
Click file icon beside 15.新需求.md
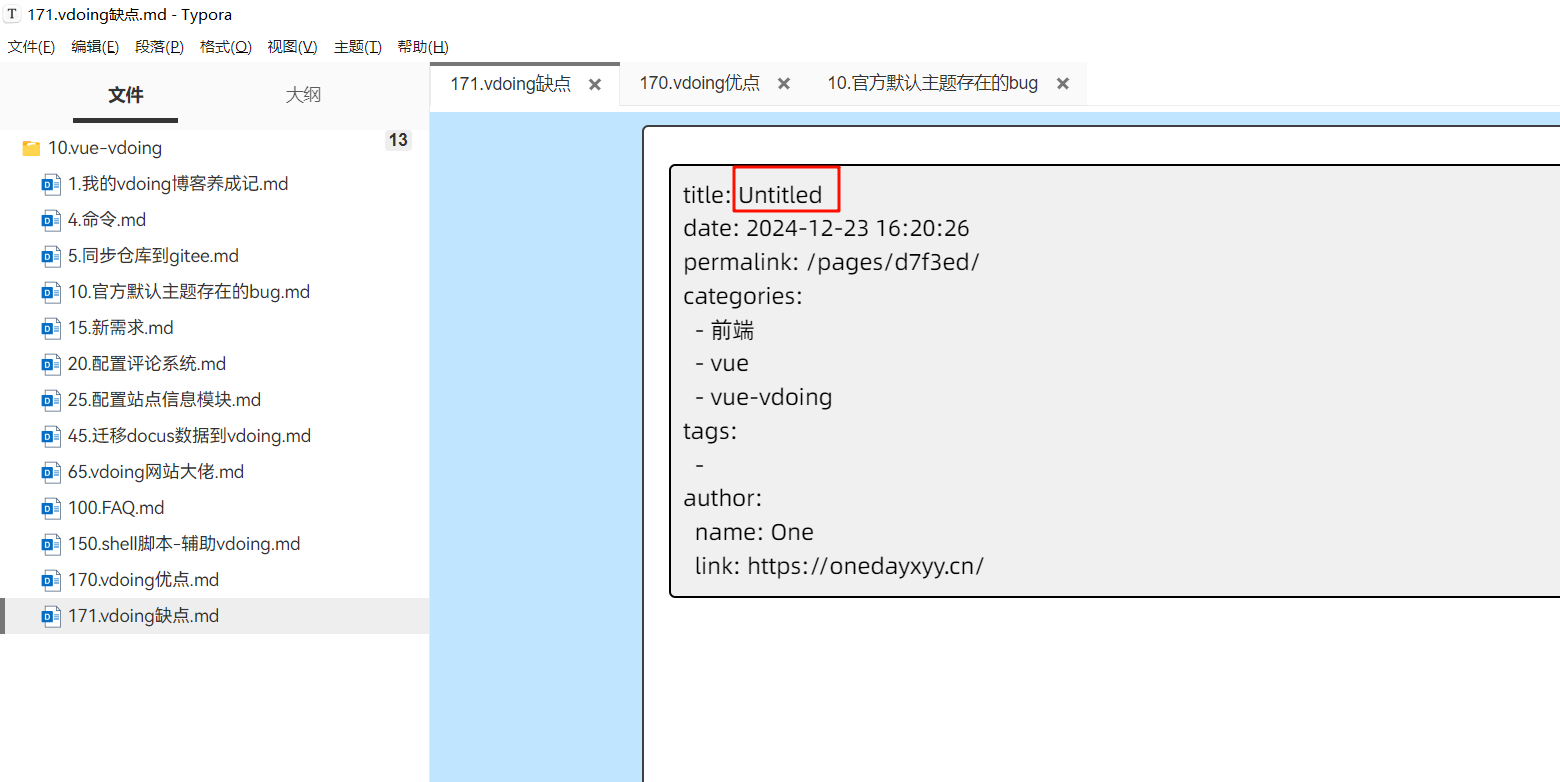click(x=51, y=328)
